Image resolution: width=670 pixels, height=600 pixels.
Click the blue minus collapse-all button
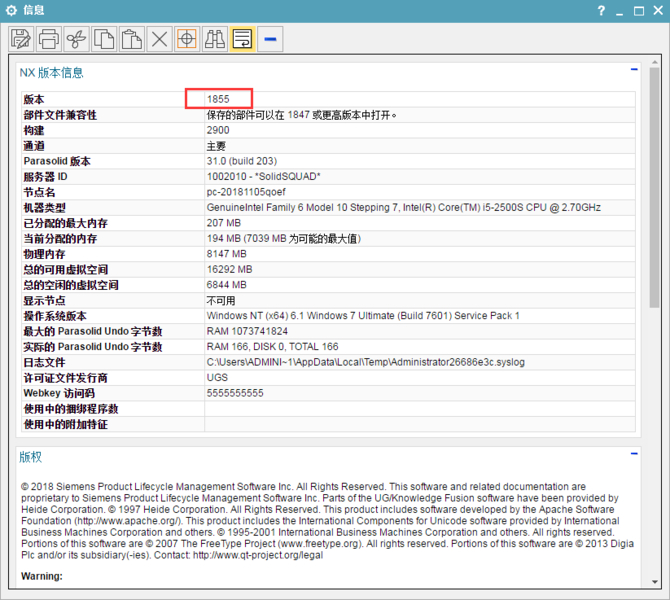coord(270,39)
